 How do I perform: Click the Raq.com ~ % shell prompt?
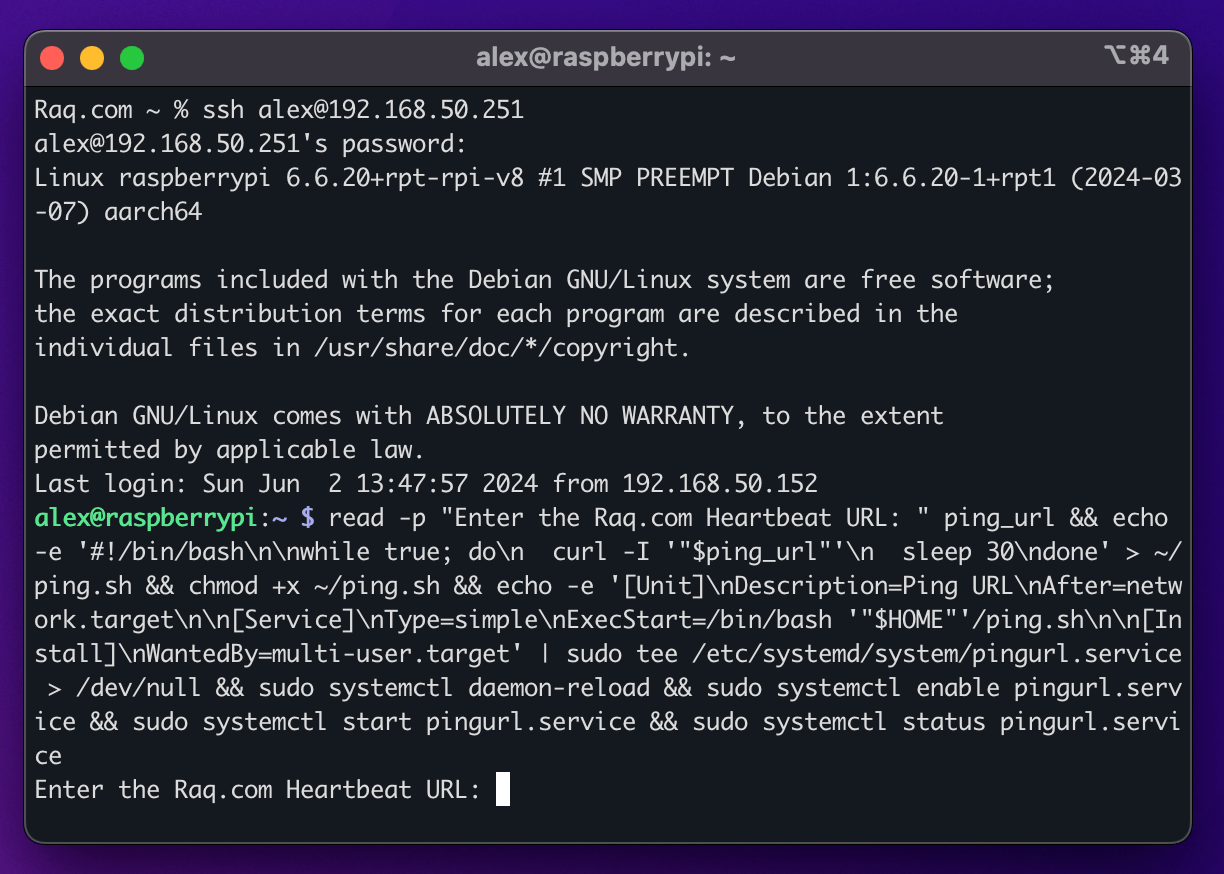pyautogui.click(x=110, y=109)
